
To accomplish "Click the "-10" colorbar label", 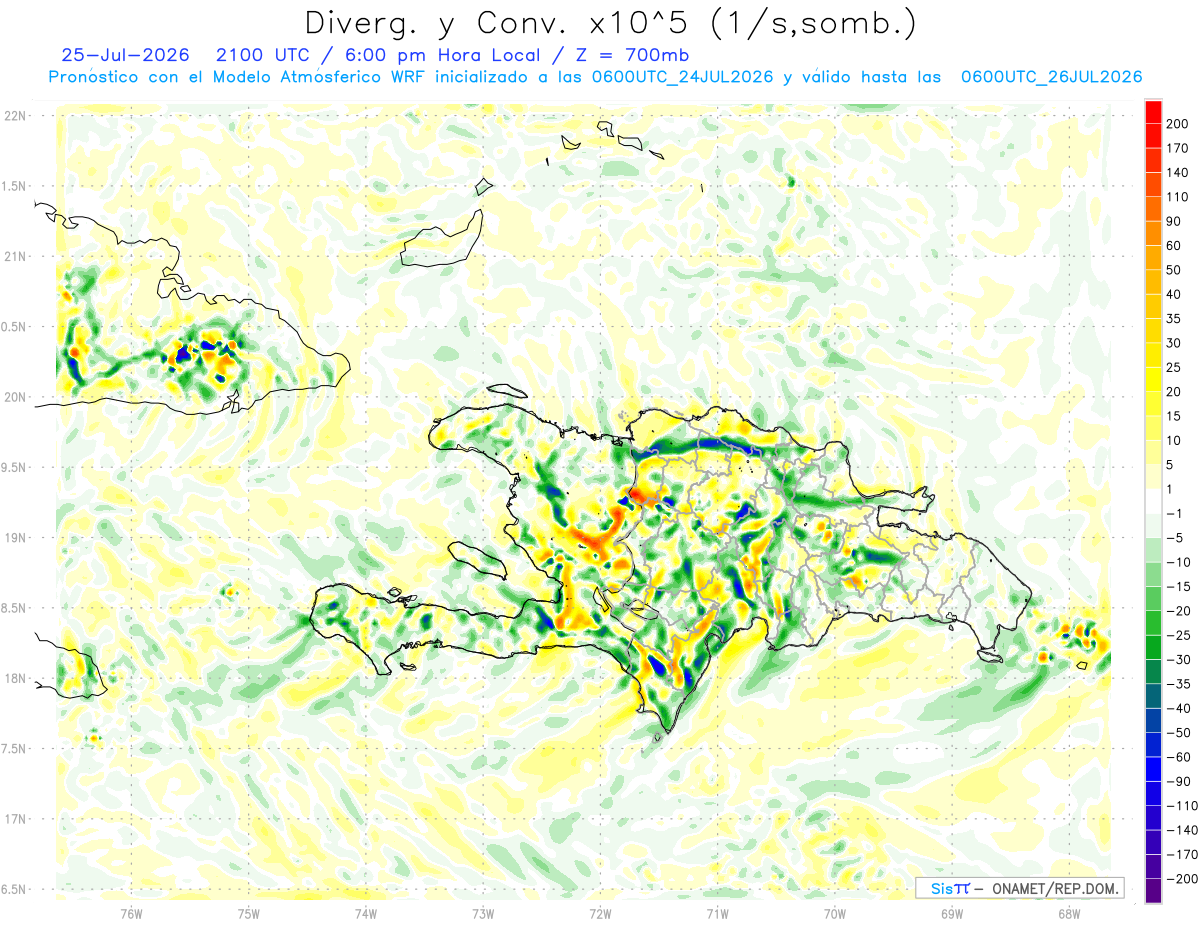I will [x=1178, y=562].
